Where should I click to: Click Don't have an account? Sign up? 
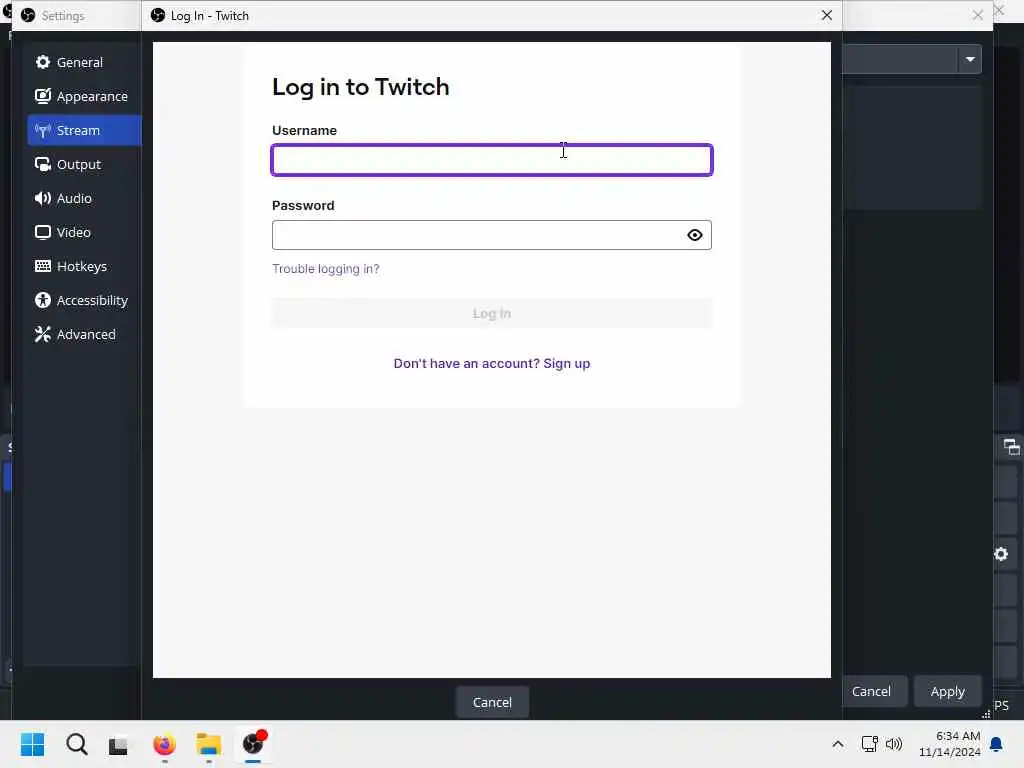(x=491, y=363)
